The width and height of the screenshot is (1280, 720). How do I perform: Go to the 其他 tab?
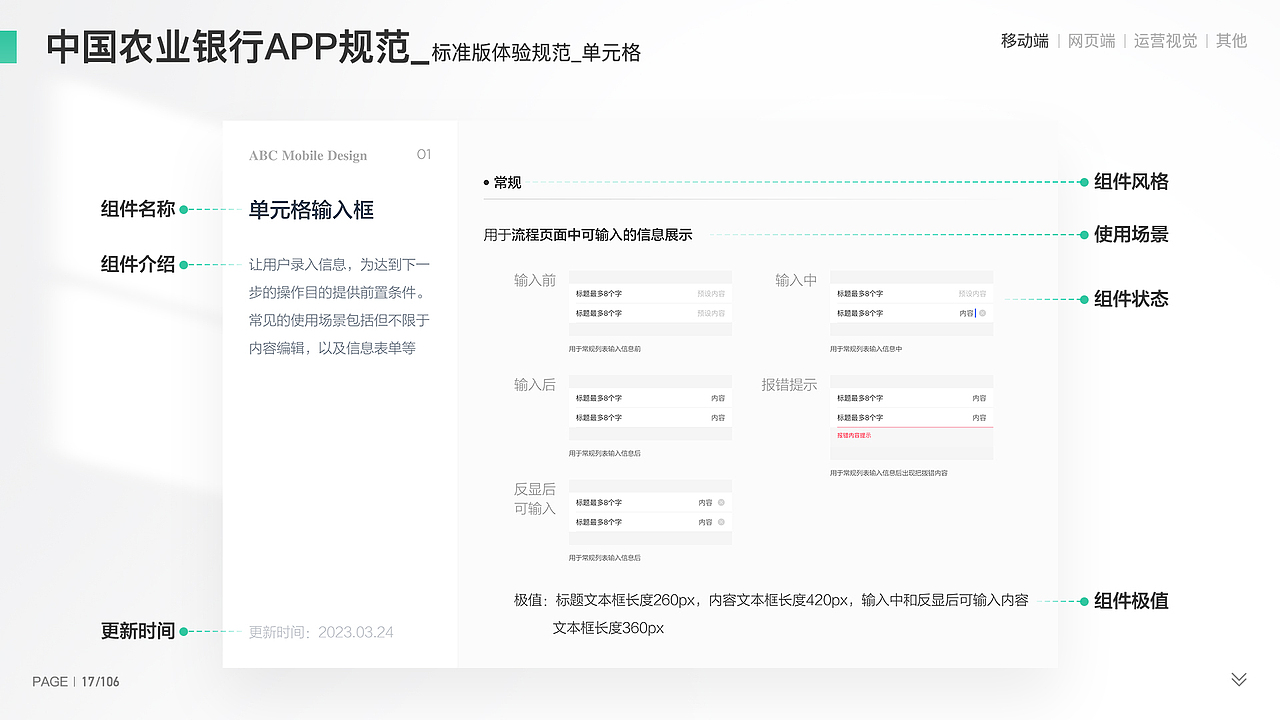(1232, 41)
